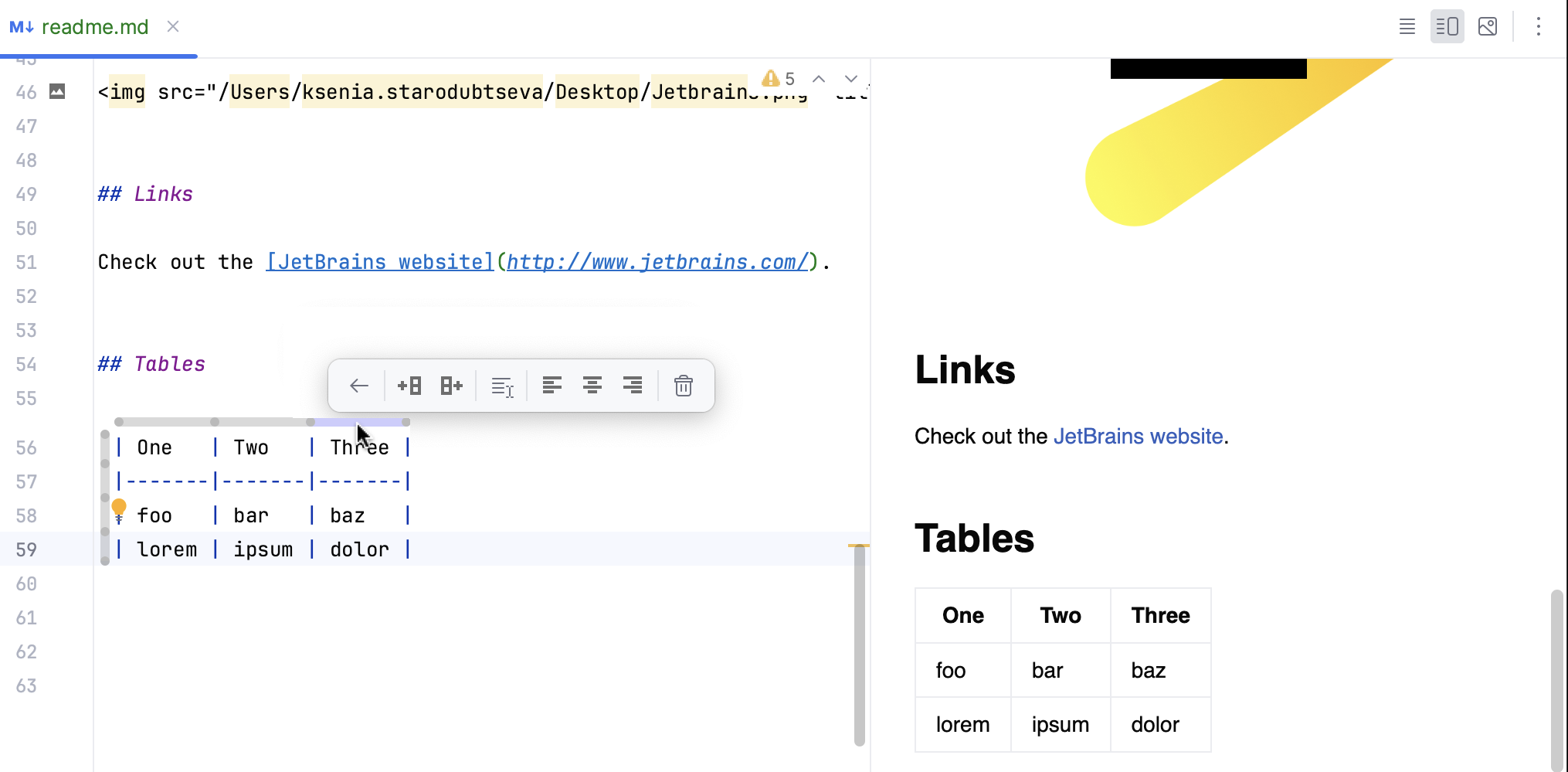Select the column contents icon in table toolbar
Screen dimensions: 1568x772
pyautogui.click(x=502, y=385)
